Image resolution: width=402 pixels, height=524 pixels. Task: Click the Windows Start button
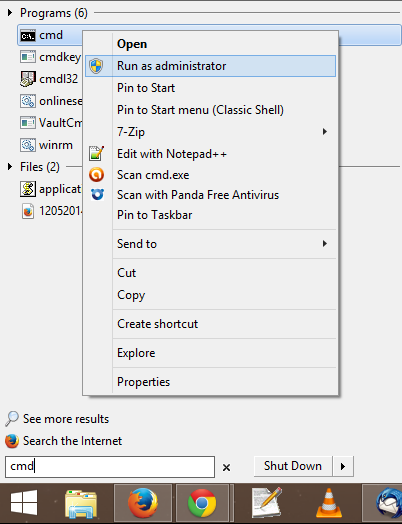(24, 503)
